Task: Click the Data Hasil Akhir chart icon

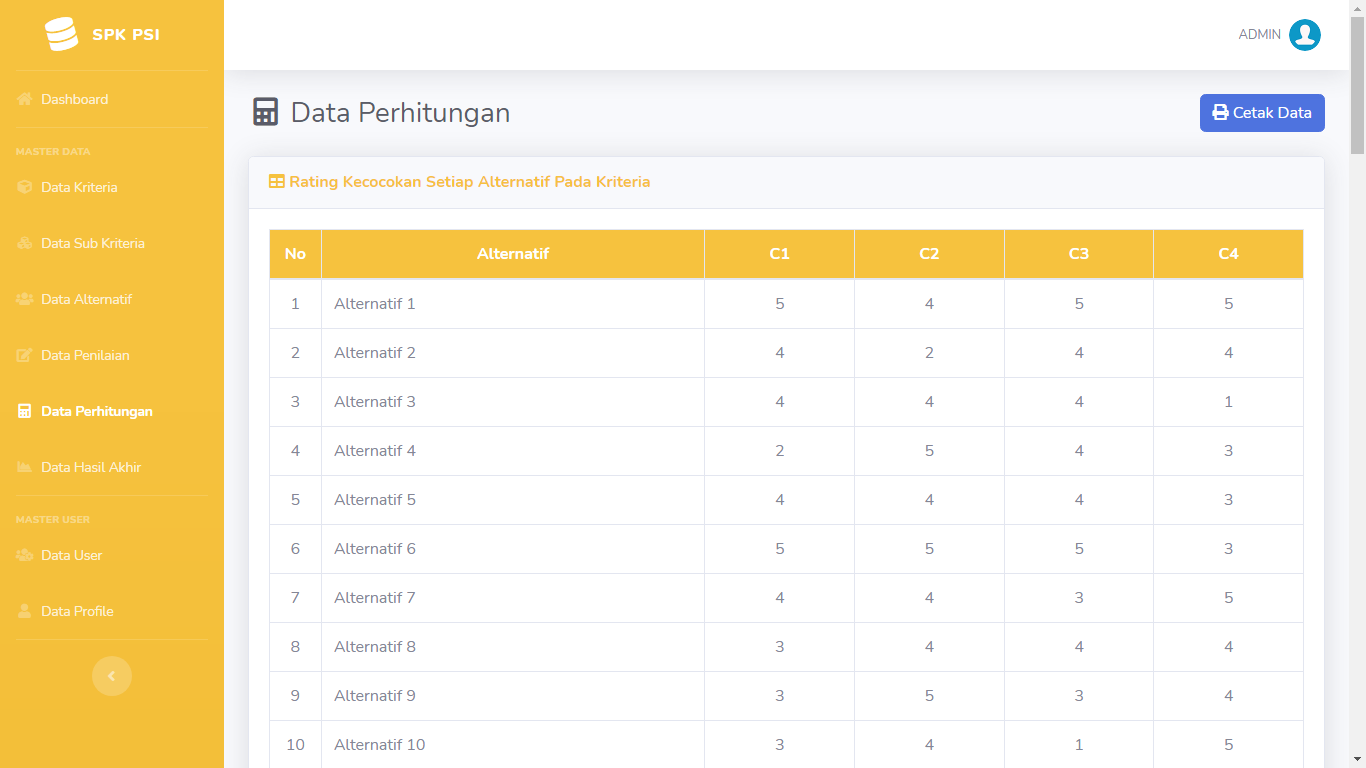Action: click(25, 467)
